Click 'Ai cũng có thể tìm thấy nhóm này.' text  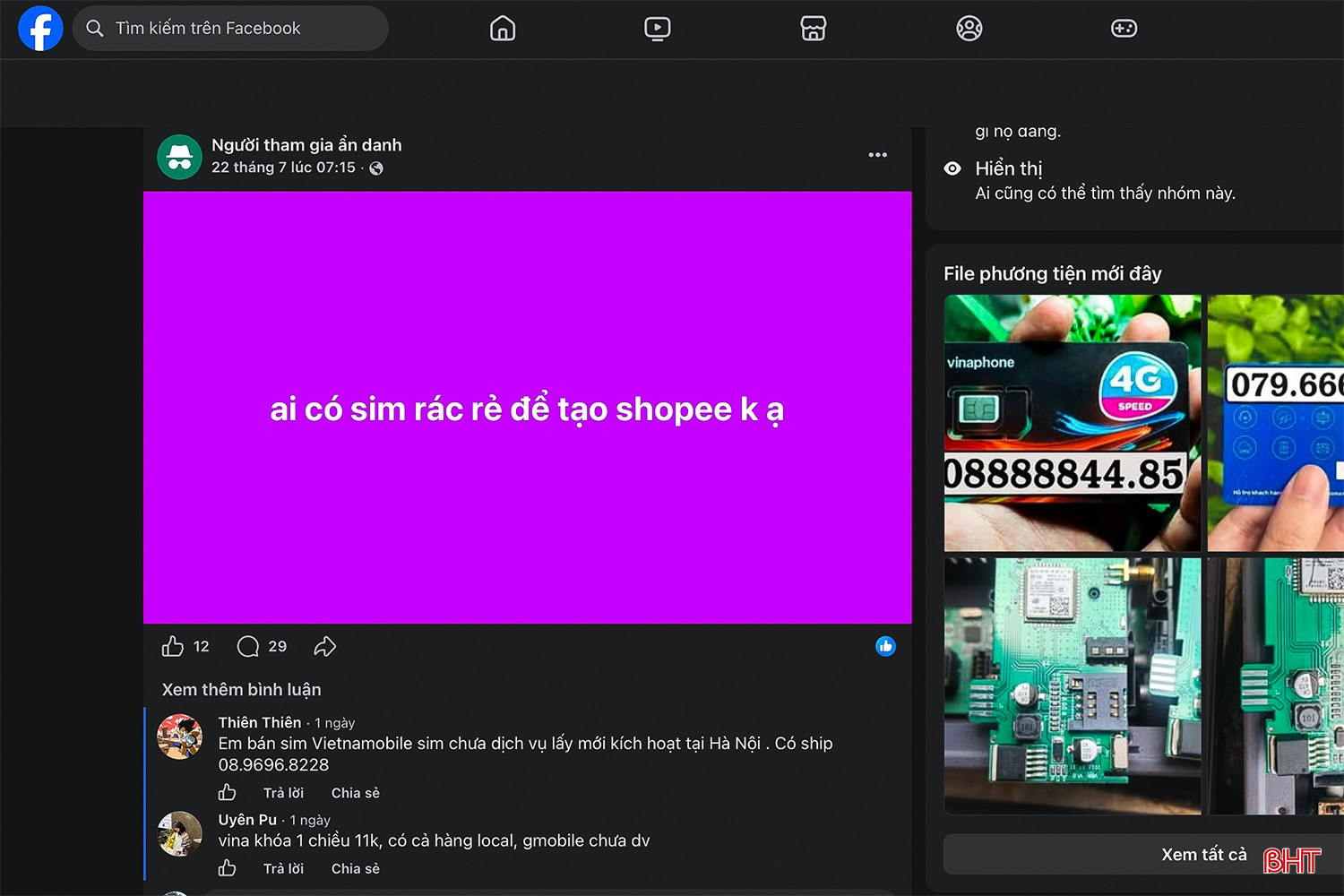tap(1106, 194)
